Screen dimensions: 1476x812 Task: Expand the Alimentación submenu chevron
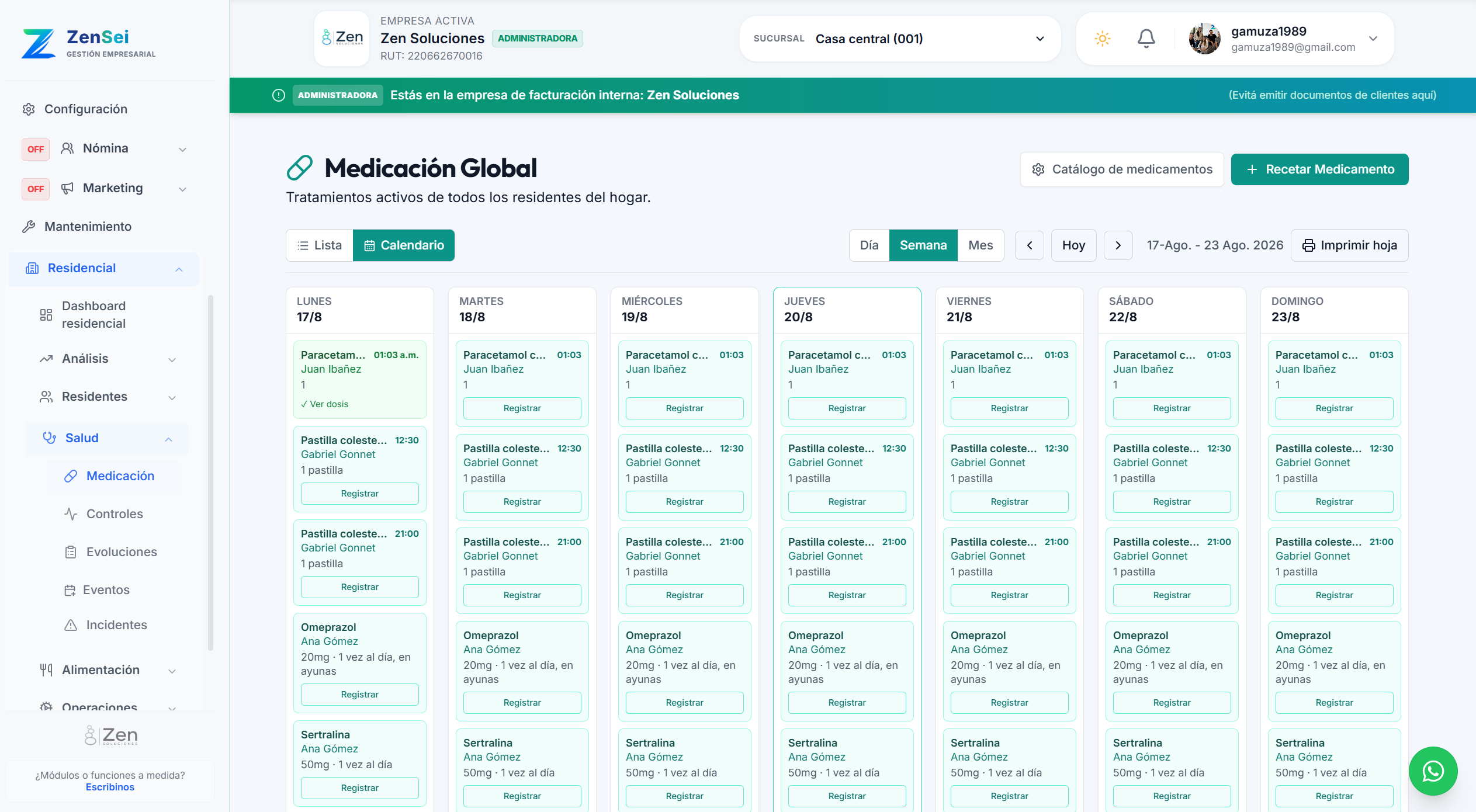172,671
